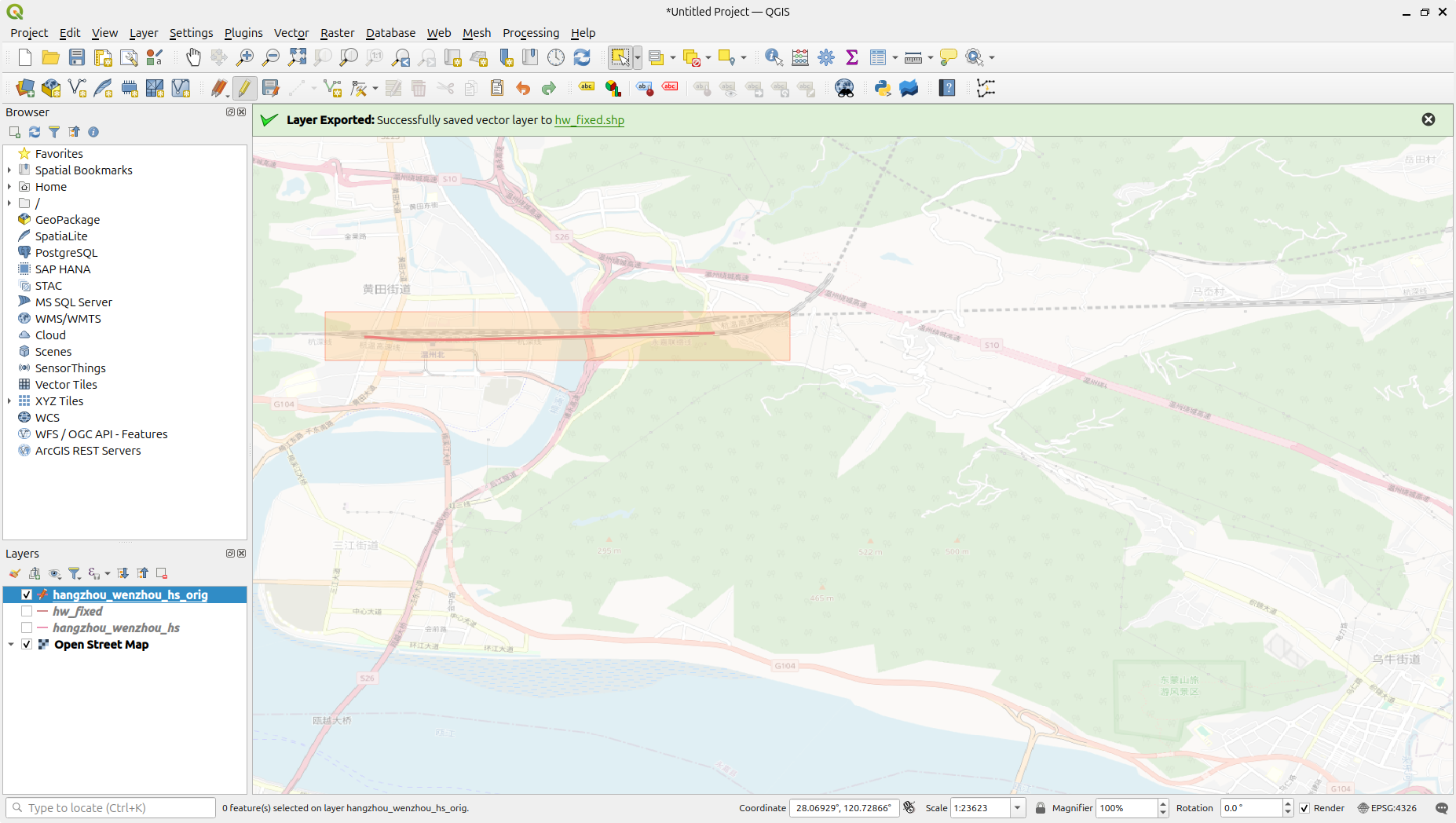This screenshot has width=1456, height=823.
Task: Expand the XYZ Tiles tree node
Action: (9, 401)
